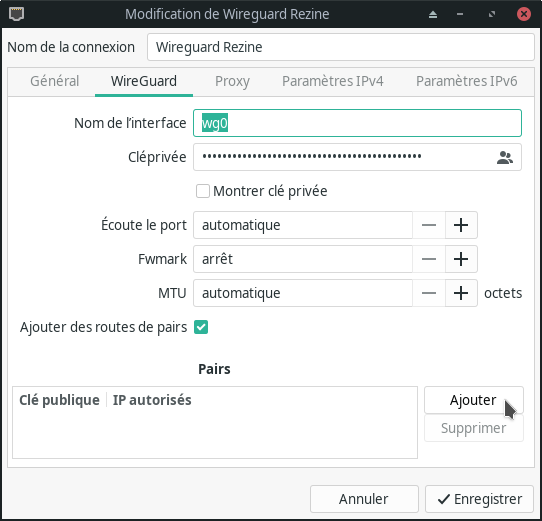Switch to the Général tab

pos(55,81)
